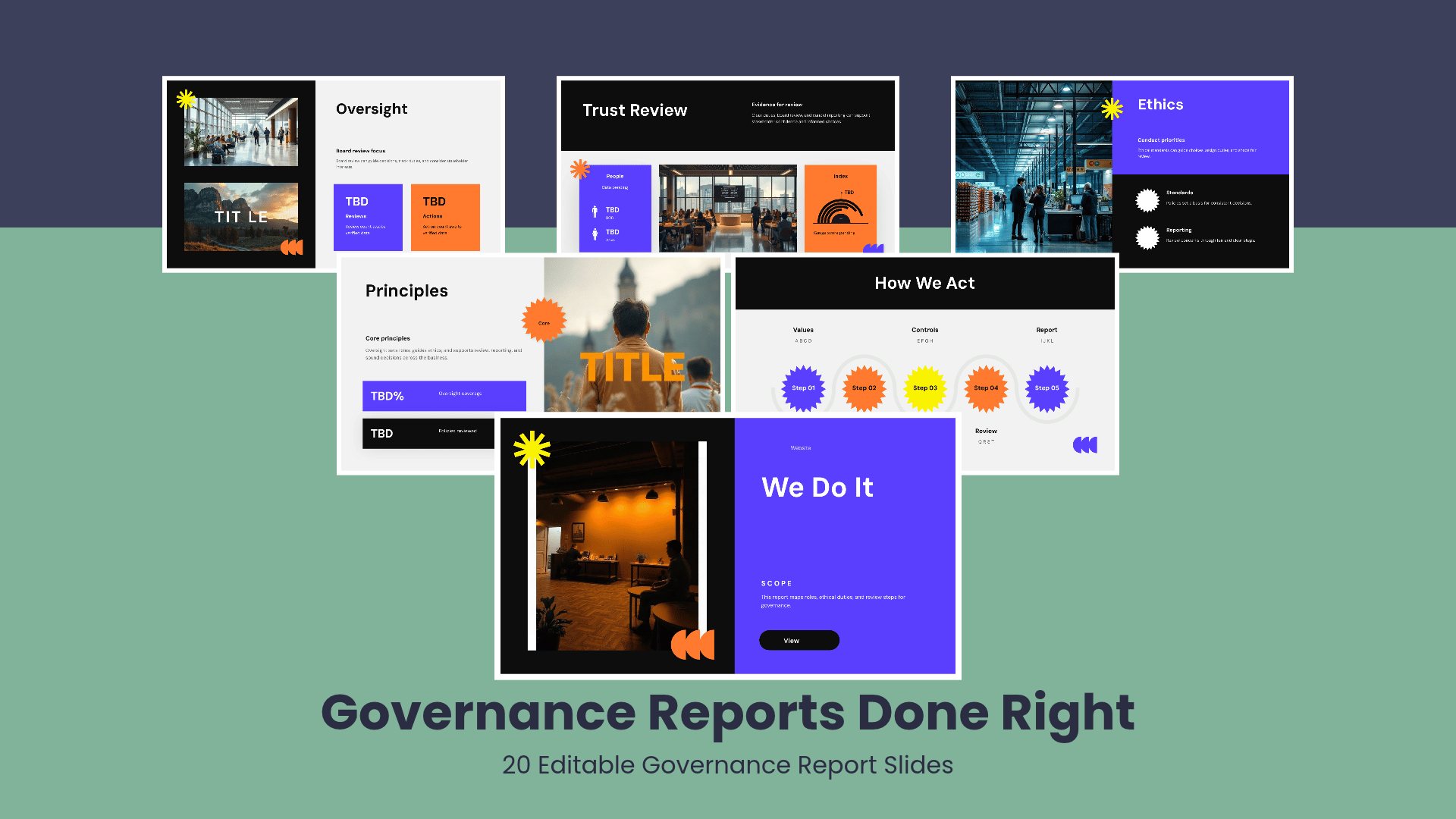Click the white Reporting starburst icon
1456x819 pixels.
(x=1147, y=237)
